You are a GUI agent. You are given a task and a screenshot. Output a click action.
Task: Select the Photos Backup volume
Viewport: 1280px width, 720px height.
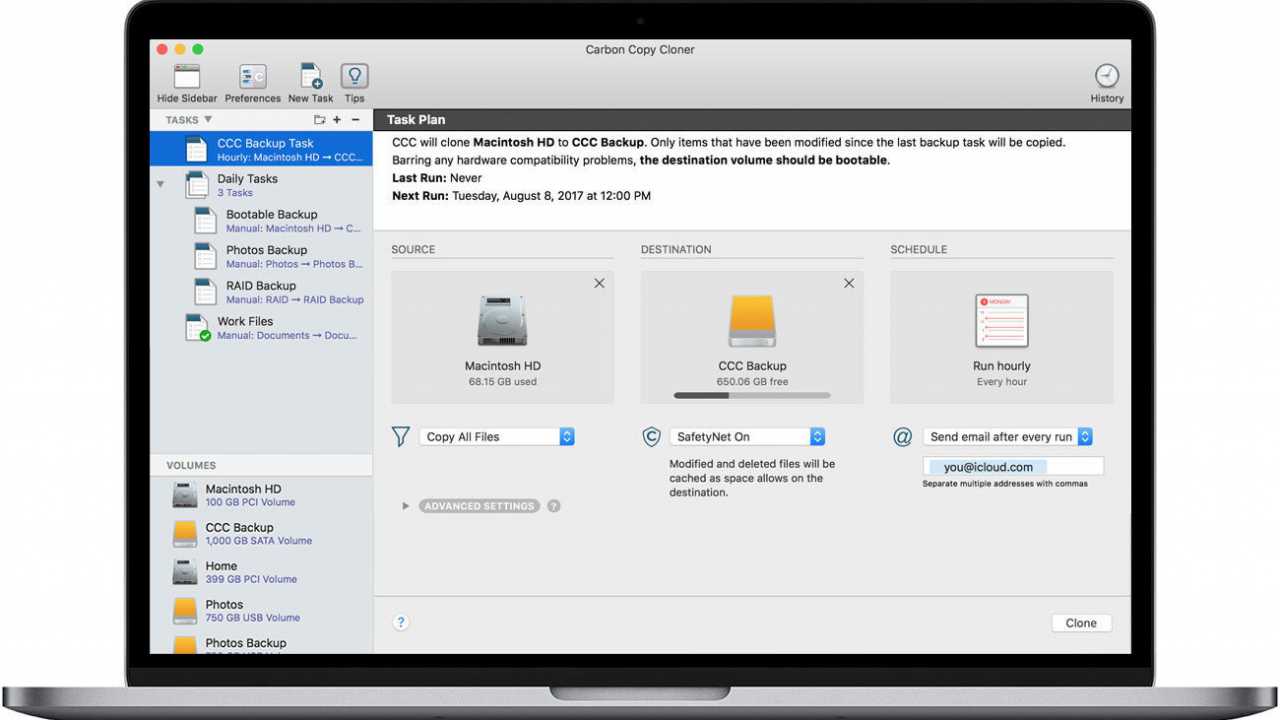[261, 643]
